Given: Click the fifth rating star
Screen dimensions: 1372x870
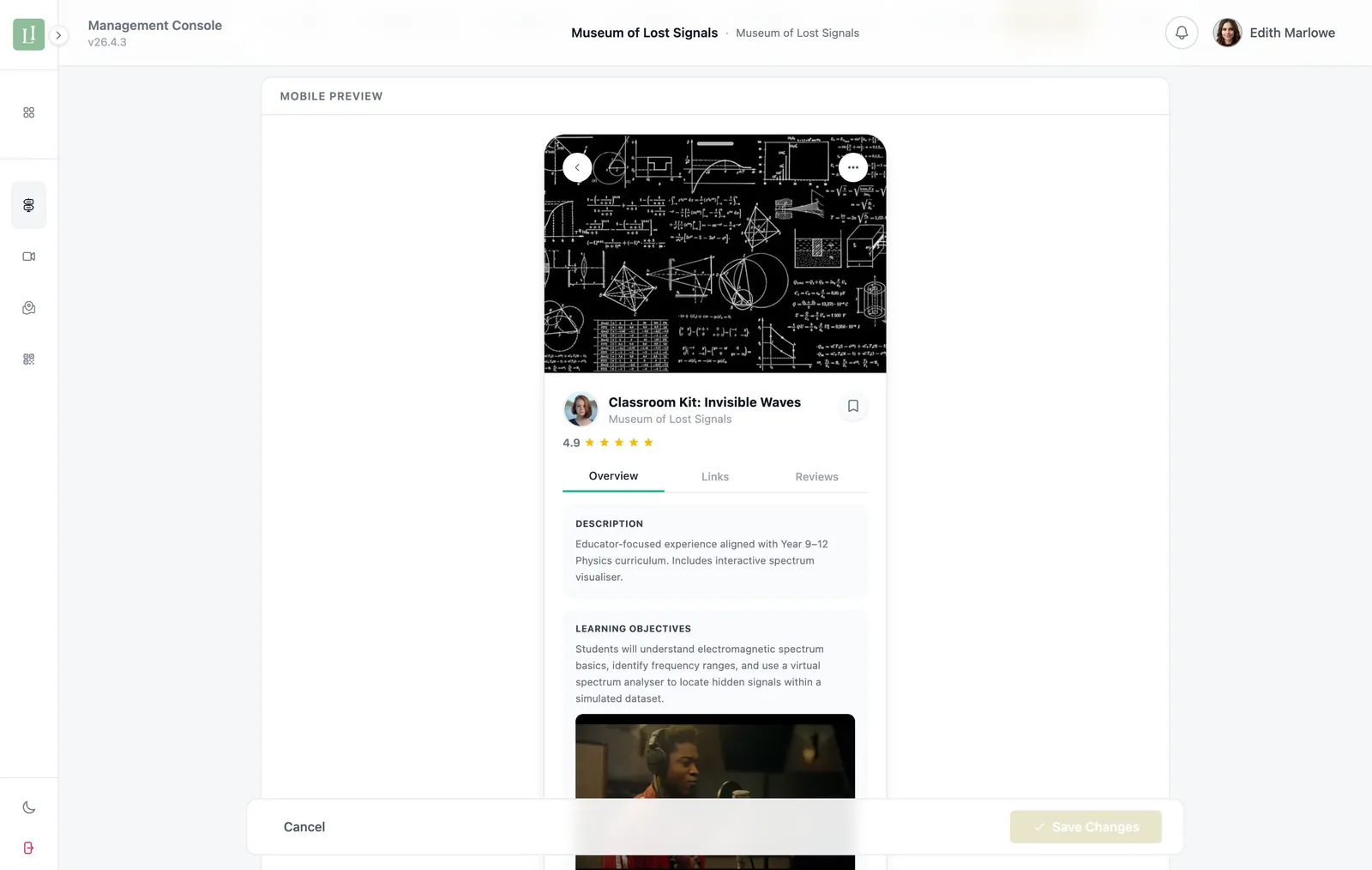Looking at the screenshot, I should 648,442.
